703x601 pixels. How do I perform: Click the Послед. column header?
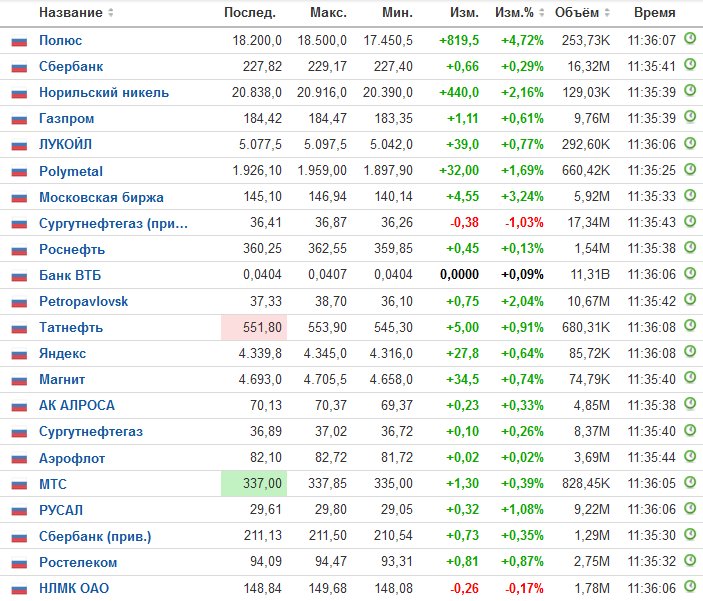point(250,13)
